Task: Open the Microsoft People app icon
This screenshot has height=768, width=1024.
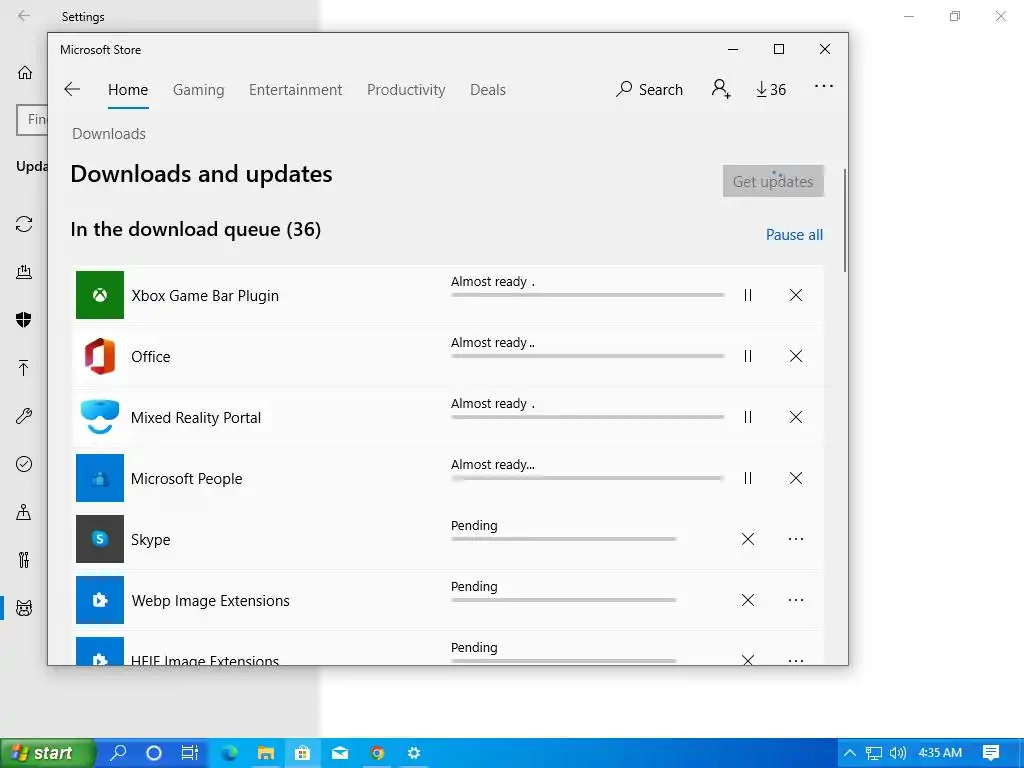Action: pos(100,478)
